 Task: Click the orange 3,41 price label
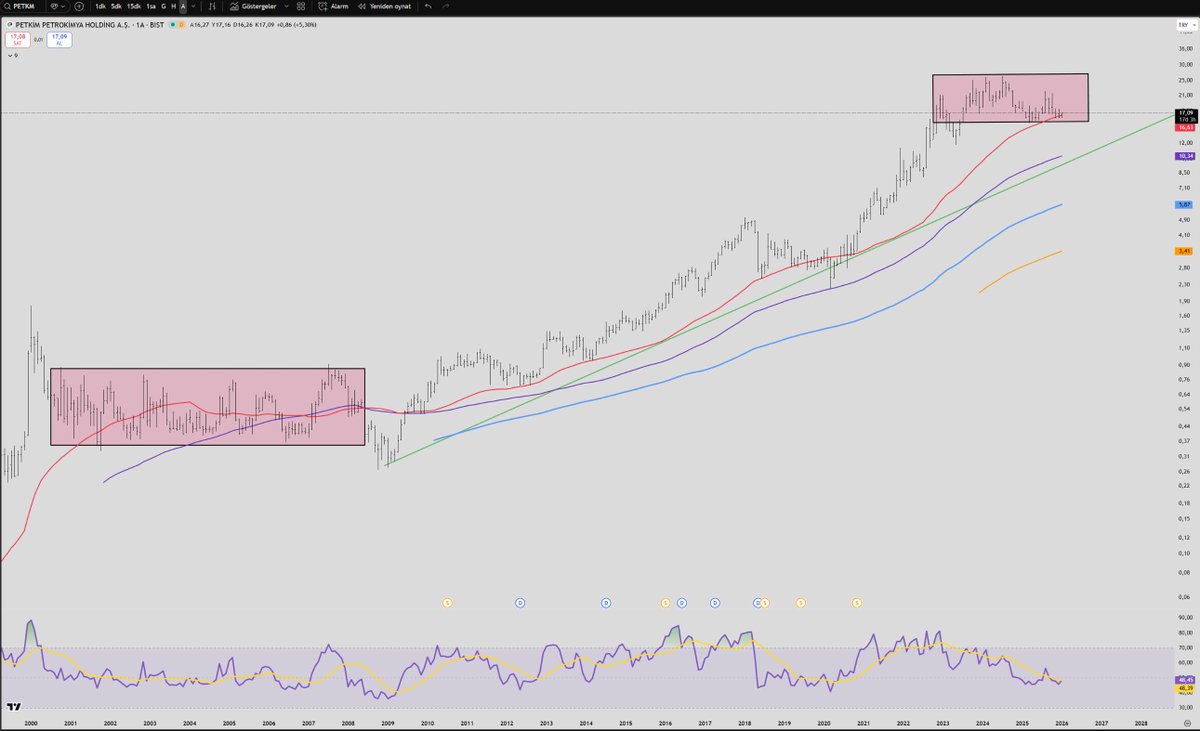coord(1186,251)
